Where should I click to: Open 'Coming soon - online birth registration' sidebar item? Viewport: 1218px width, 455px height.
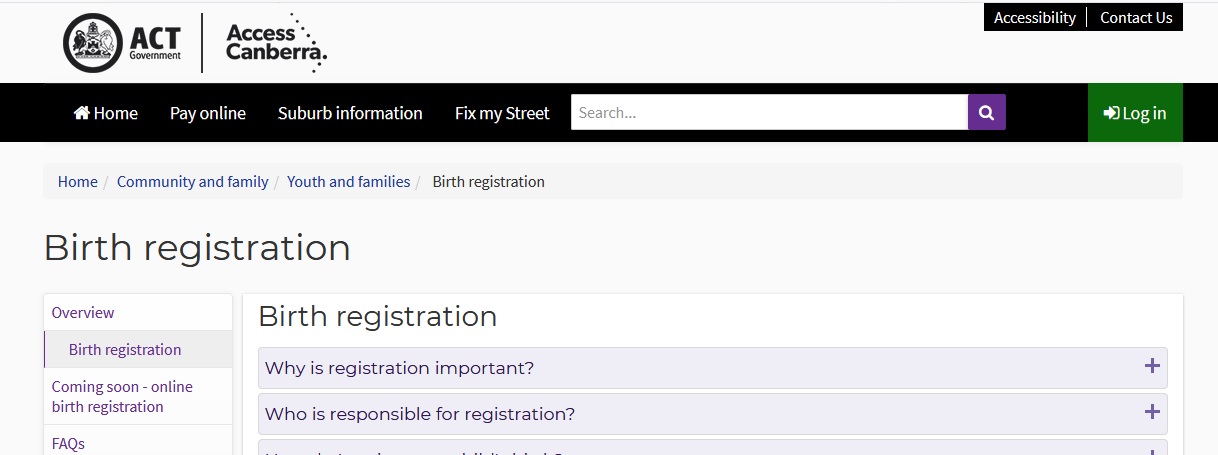pyautogui.click(x=122, y=396)
